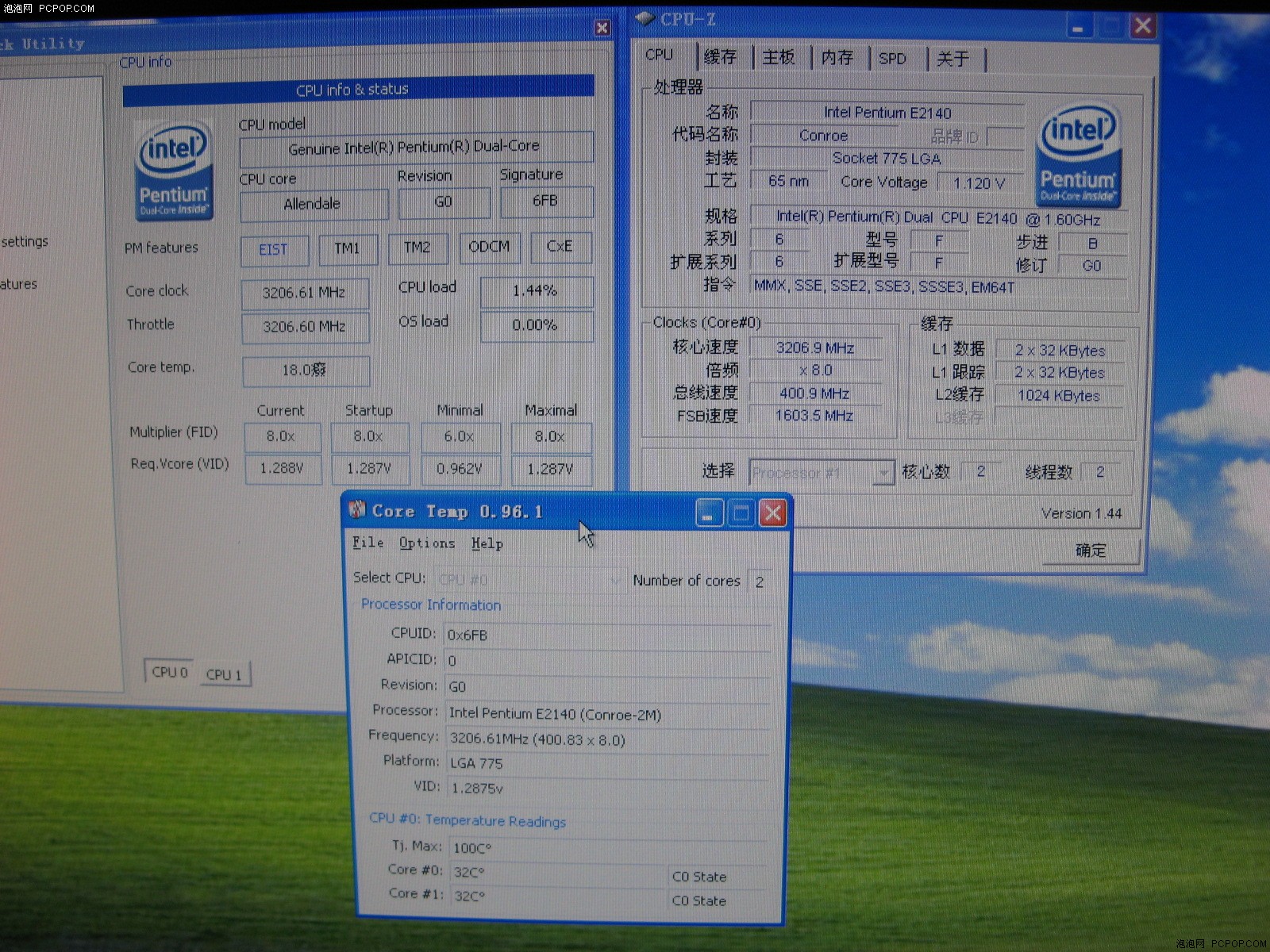
Task: Click the Current multiplier value 8.0x
Action: tap(282, 436)
